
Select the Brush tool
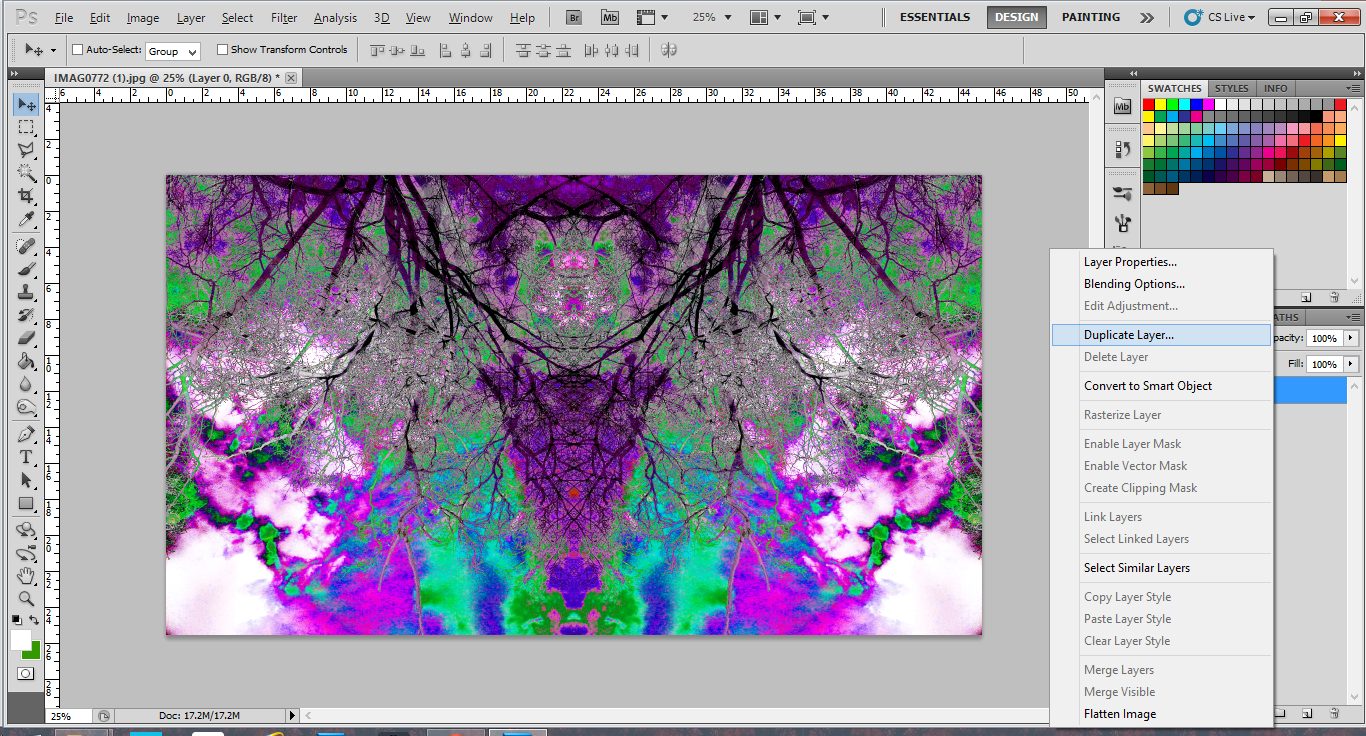pyautogui.click(x=26, y=269)
